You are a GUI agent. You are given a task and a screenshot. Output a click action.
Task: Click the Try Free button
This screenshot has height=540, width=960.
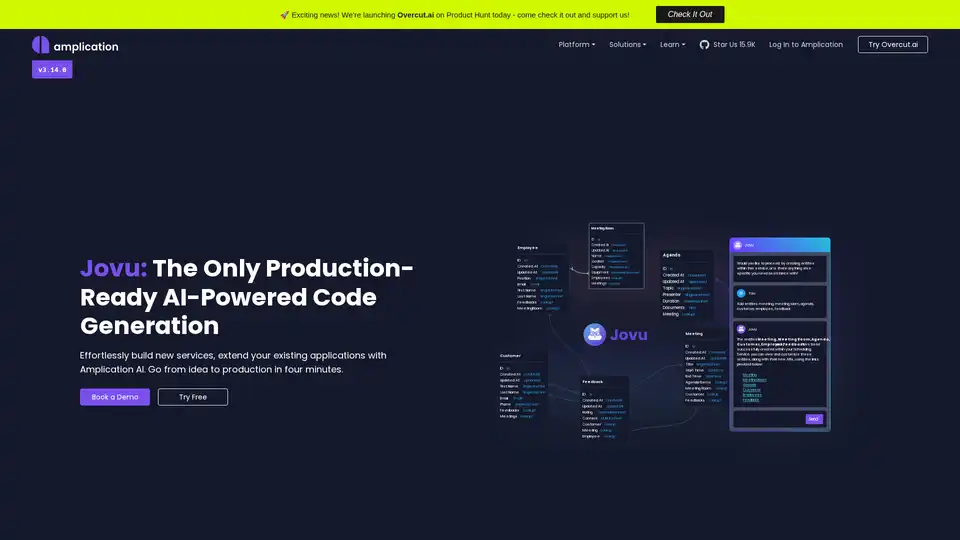pos(193,397)
